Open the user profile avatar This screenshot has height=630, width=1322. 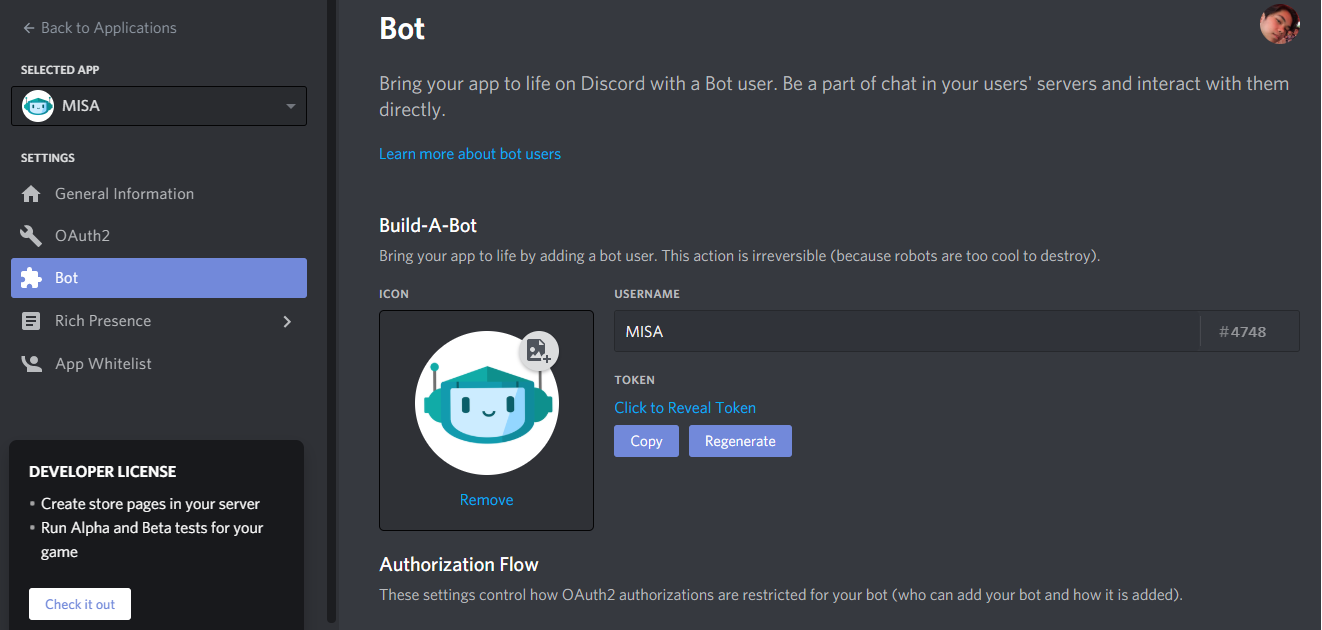click(1279, 23)
